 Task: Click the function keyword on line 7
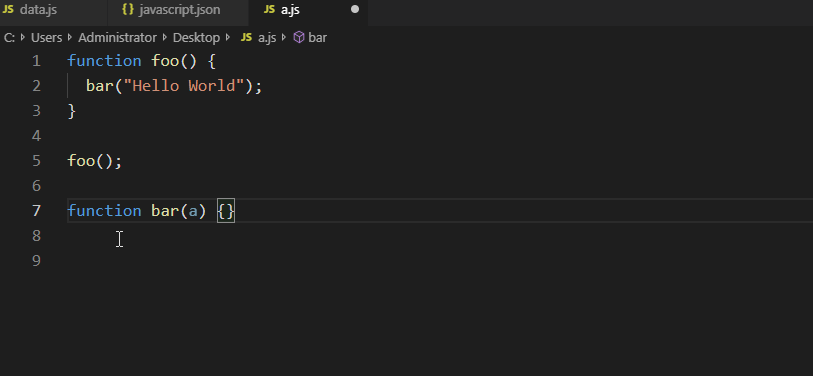(x=104, y=211)
